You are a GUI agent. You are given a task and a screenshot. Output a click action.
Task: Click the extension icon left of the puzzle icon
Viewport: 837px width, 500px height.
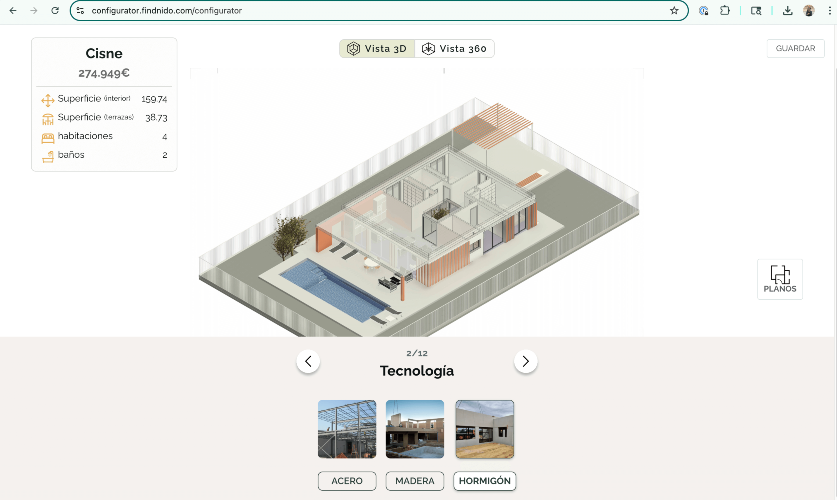(x=704, y=10)
